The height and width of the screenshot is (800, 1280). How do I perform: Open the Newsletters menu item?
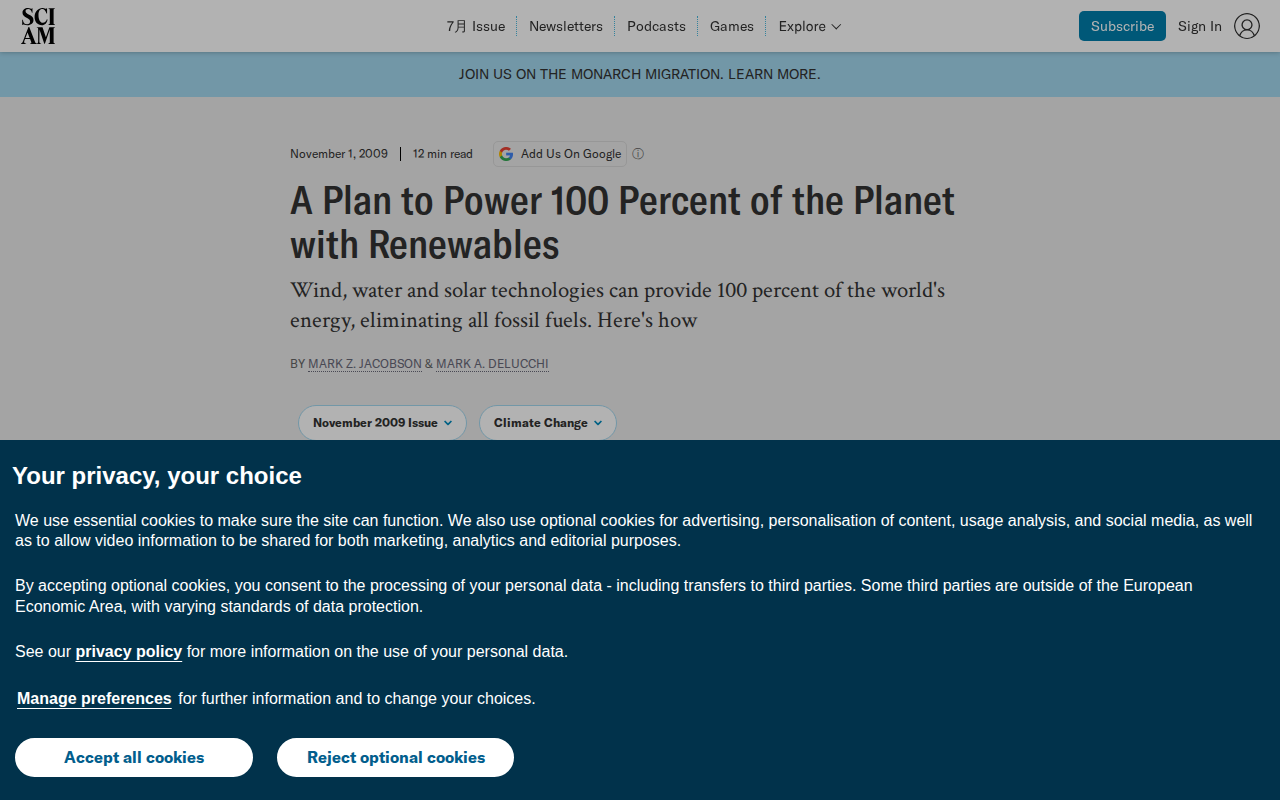coord(566,26)
